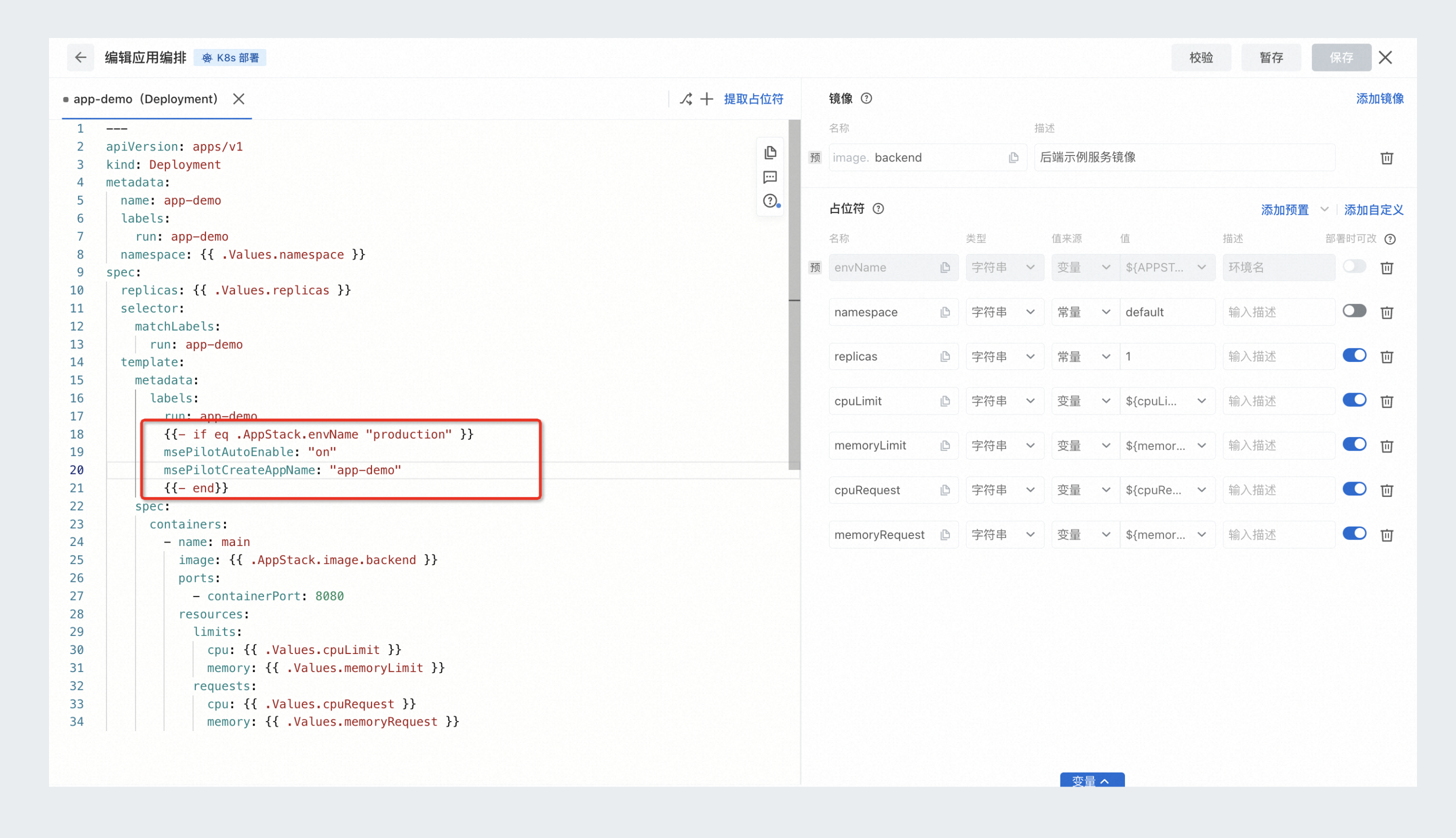Click 添加预置 link
This screenshot has height=838, width=1456.
pos(1284,209)
